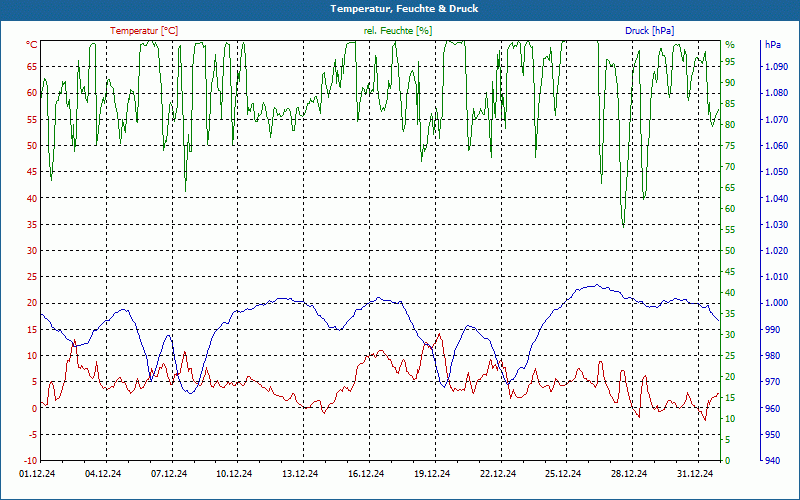Click the date label "13.12.24"
The width and height of the screenshot is (800, 500).
coord(300,473)
